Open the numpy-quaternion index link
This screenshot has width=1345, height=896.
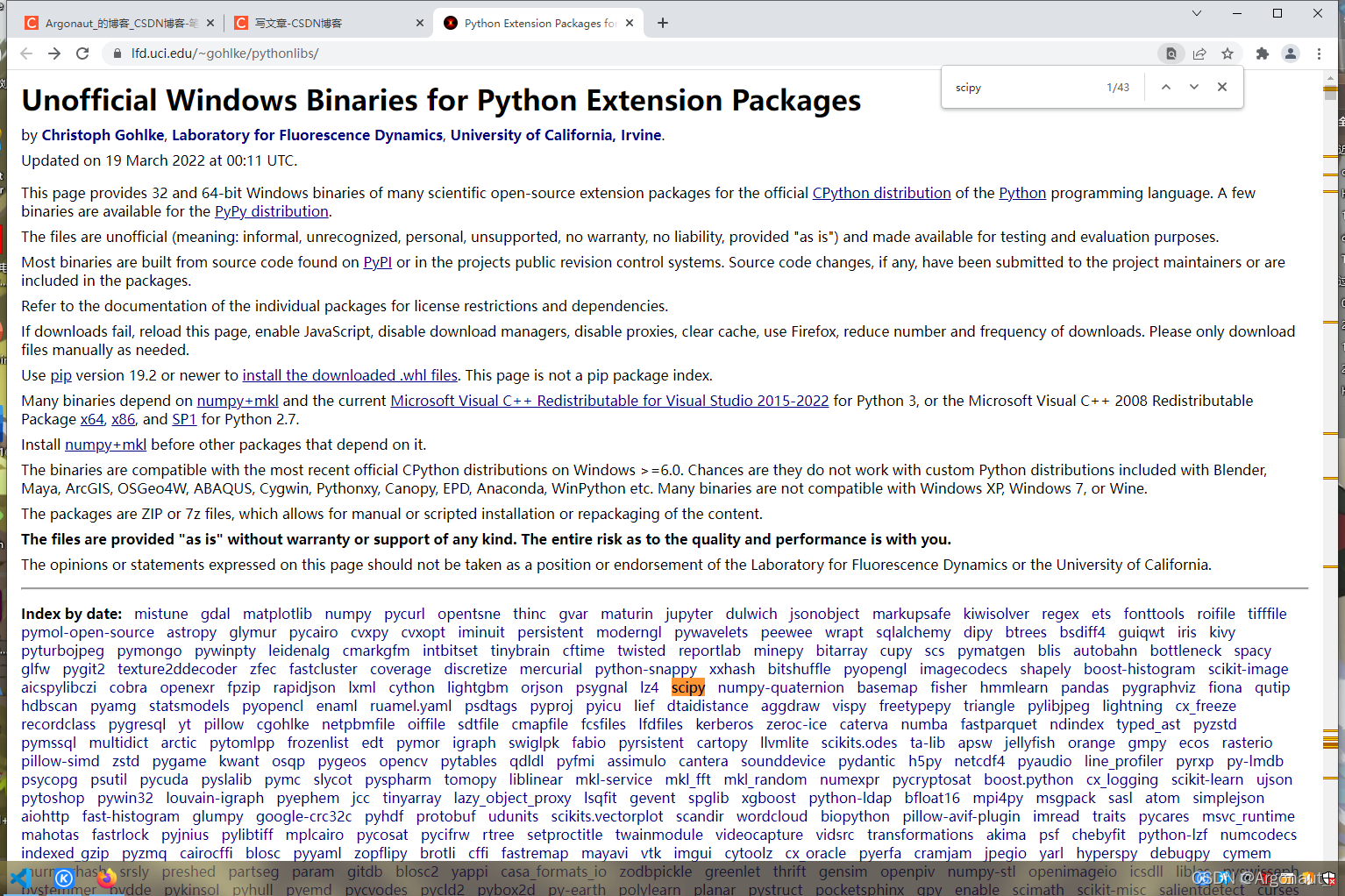(x=781, y=687)
